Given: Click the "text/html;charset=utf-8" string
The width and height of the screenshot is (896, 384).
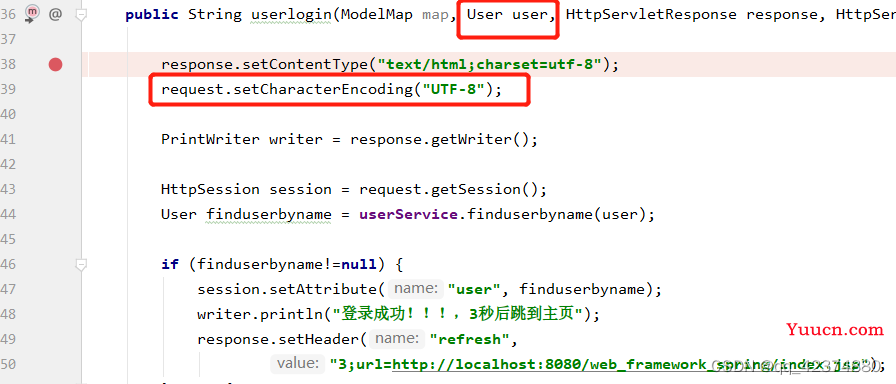Looking at the screenshot, I should tap(489, 65).
